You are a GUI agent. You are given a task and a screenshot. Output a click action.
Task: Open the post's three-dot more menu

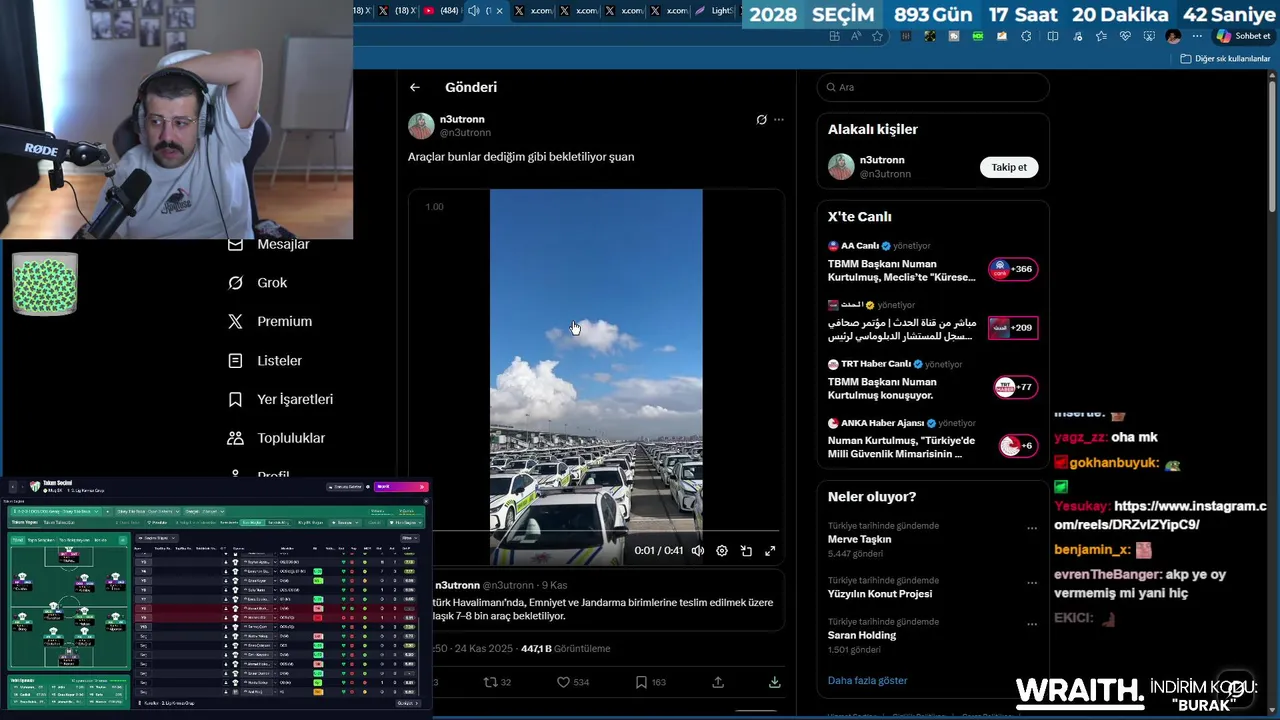(779, 120)
